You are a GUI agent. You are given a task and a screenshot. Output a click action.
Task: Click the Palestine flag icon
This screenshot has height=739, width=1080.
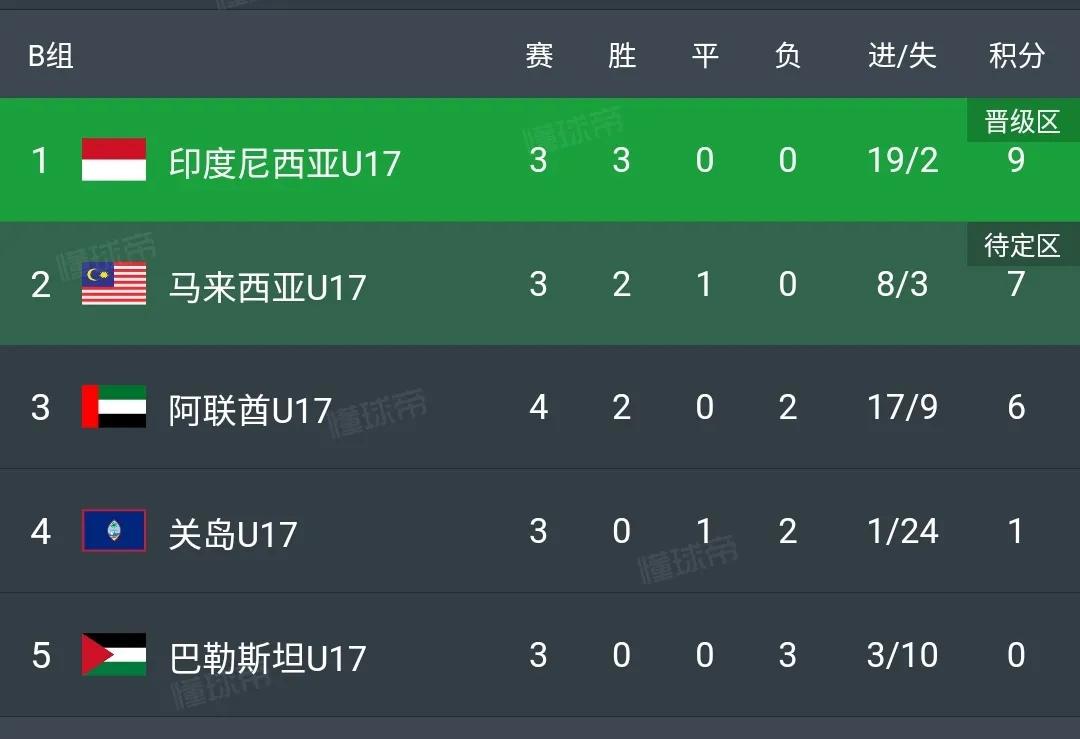(x=113, y=655)
